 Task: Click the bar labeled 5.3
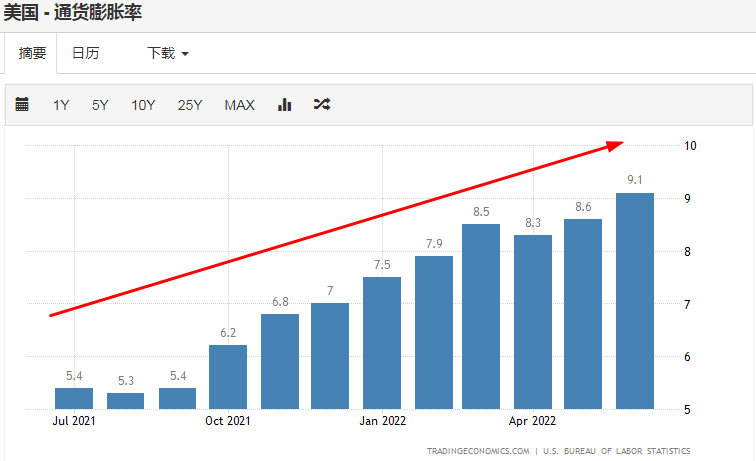125,401
